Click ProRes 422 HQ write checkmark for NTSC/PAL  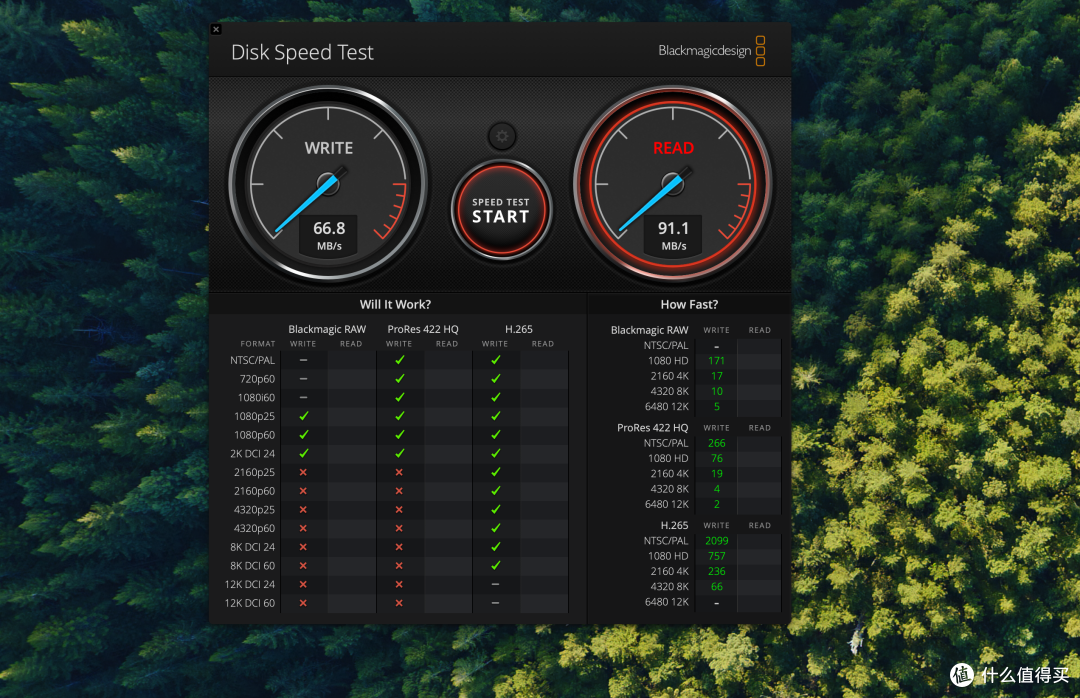point(399,360)
